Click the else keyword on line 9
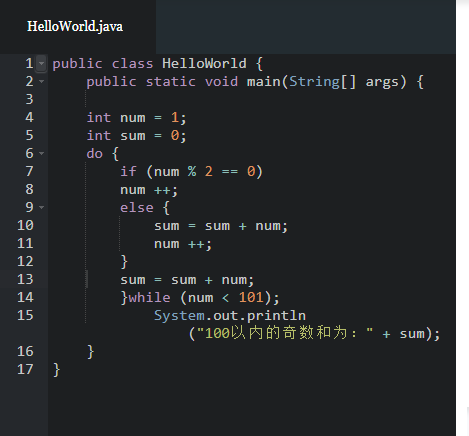 click(x=137, y=208)
